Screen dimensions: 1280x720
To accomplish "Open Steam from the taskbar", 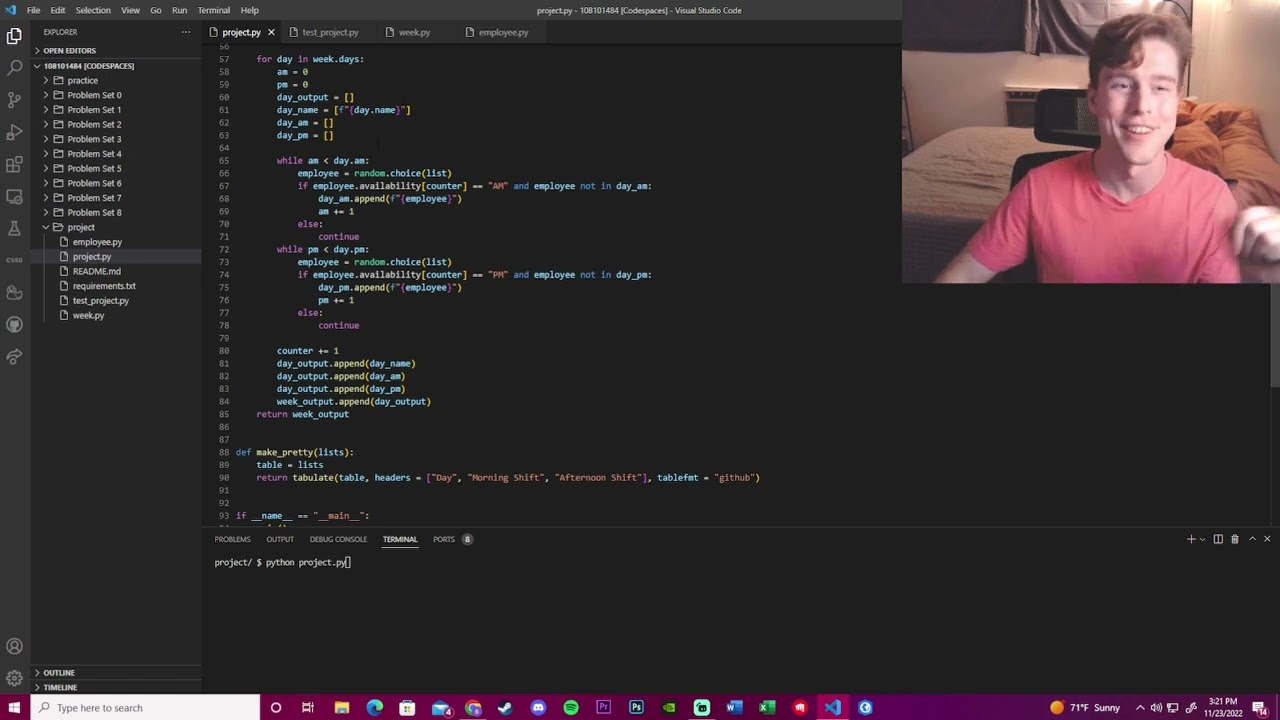I will (x=505, y=708).
